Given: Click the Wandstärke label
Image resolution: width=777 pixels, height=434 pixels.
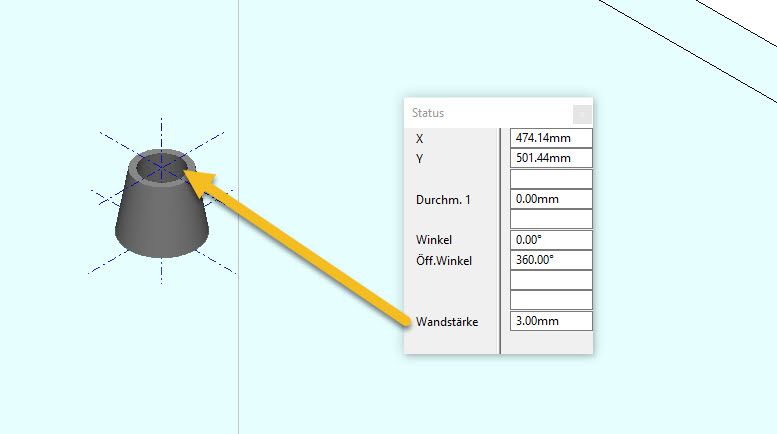Looking at the screenshot, I should [447, 322].
